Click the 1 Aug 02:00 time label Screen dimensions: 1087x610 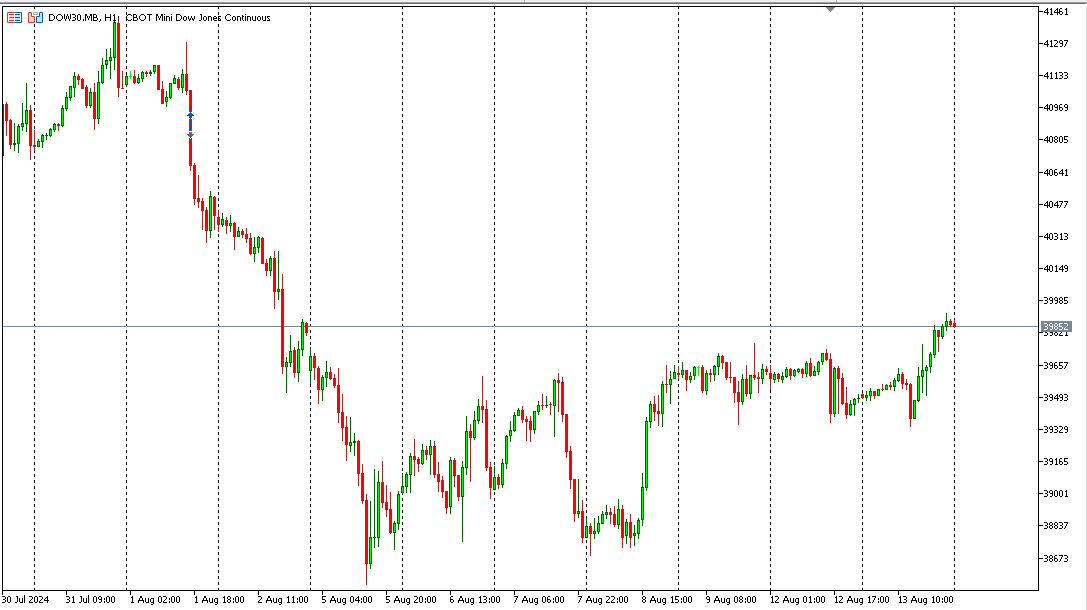[x=155, y=600]
